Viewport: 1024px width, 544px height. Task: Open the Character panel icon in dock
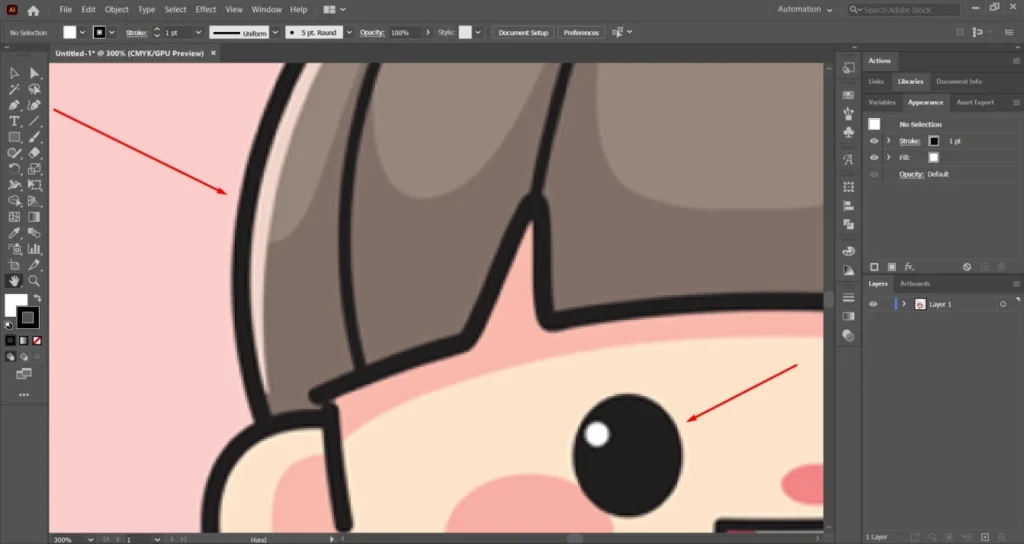click(848, 159)
